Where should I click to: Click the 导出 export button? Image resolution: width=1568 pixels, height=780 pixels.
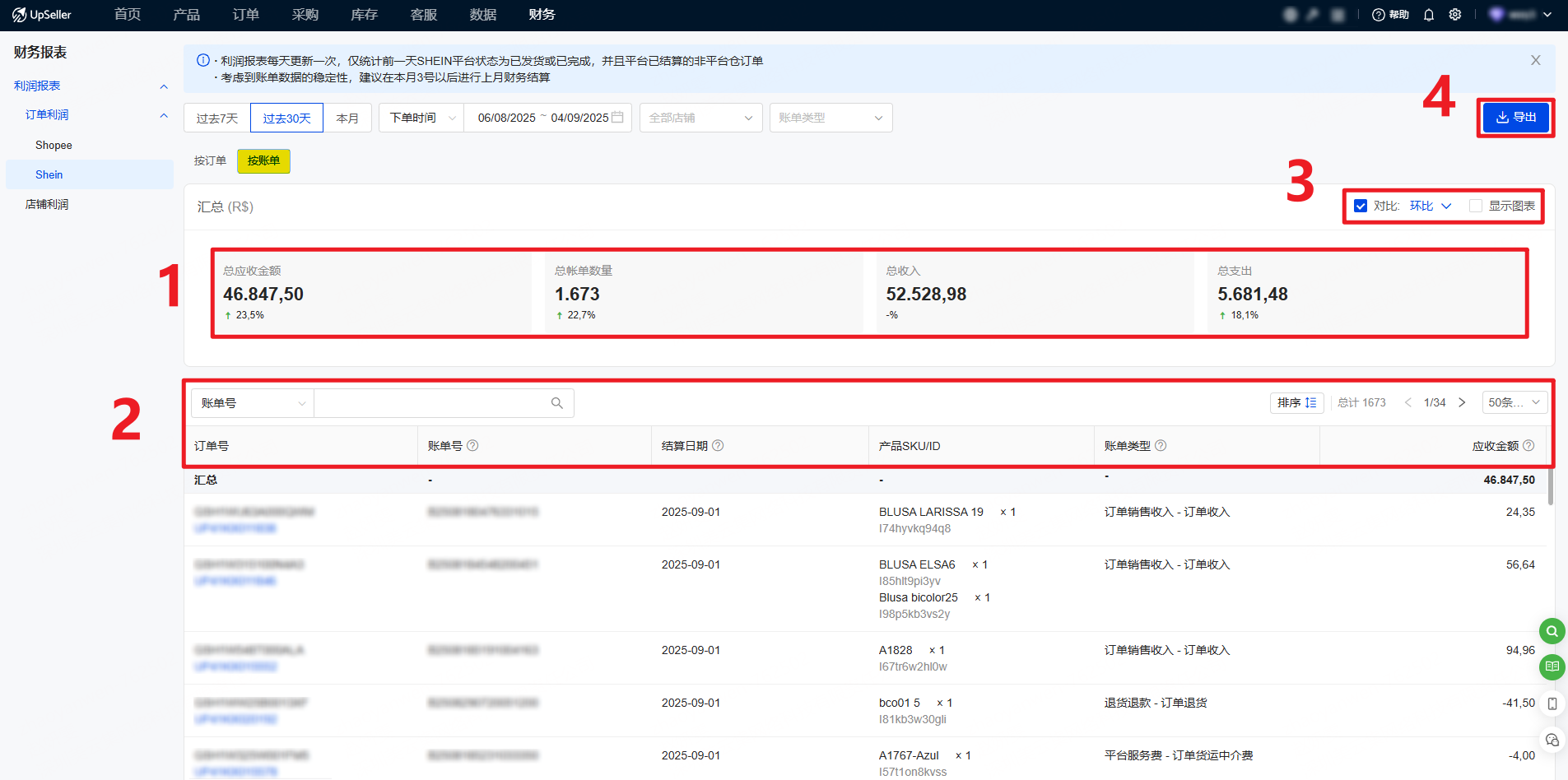[x=1516, y=117]
